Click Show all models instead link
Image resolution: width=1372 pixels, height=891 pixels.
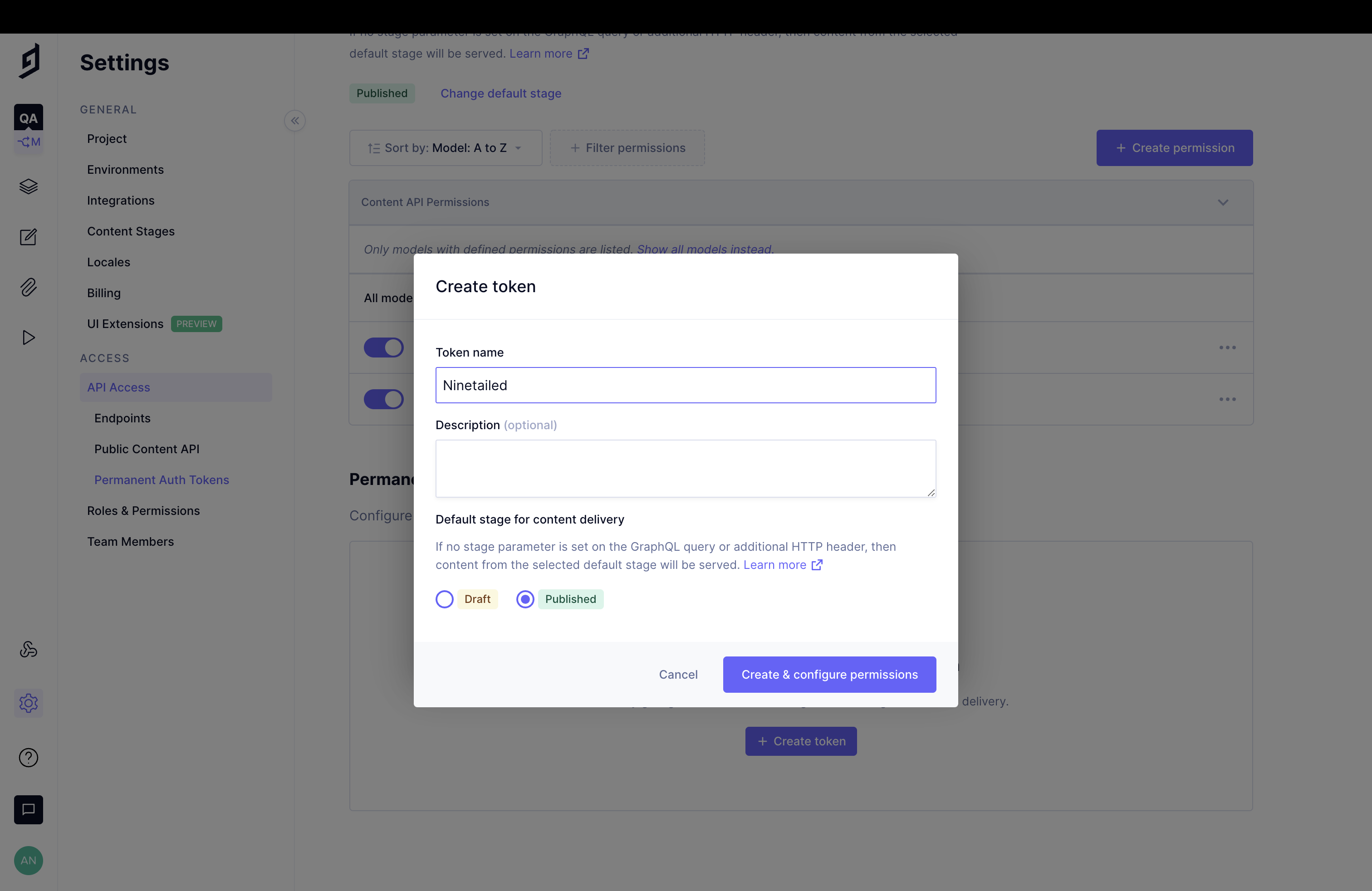[x=705, y=250]
